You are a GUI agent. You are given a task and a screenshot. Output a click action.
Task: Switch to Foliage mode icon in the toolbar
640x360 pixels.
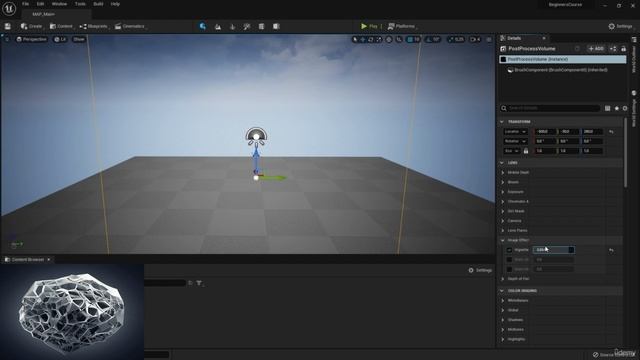pos(233,27)
